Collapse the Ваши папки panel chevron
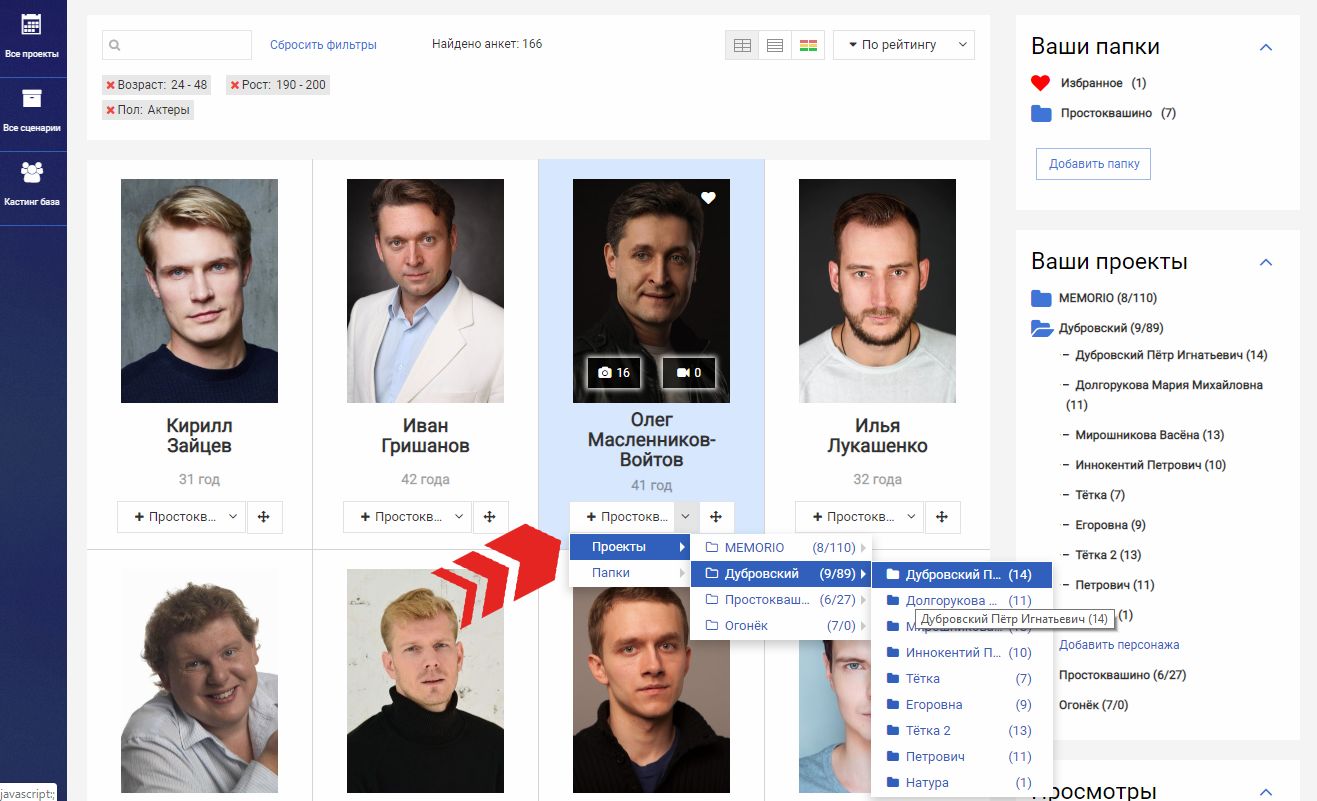The width and height of the screenshot is (1317, 801). point(1266,47)
